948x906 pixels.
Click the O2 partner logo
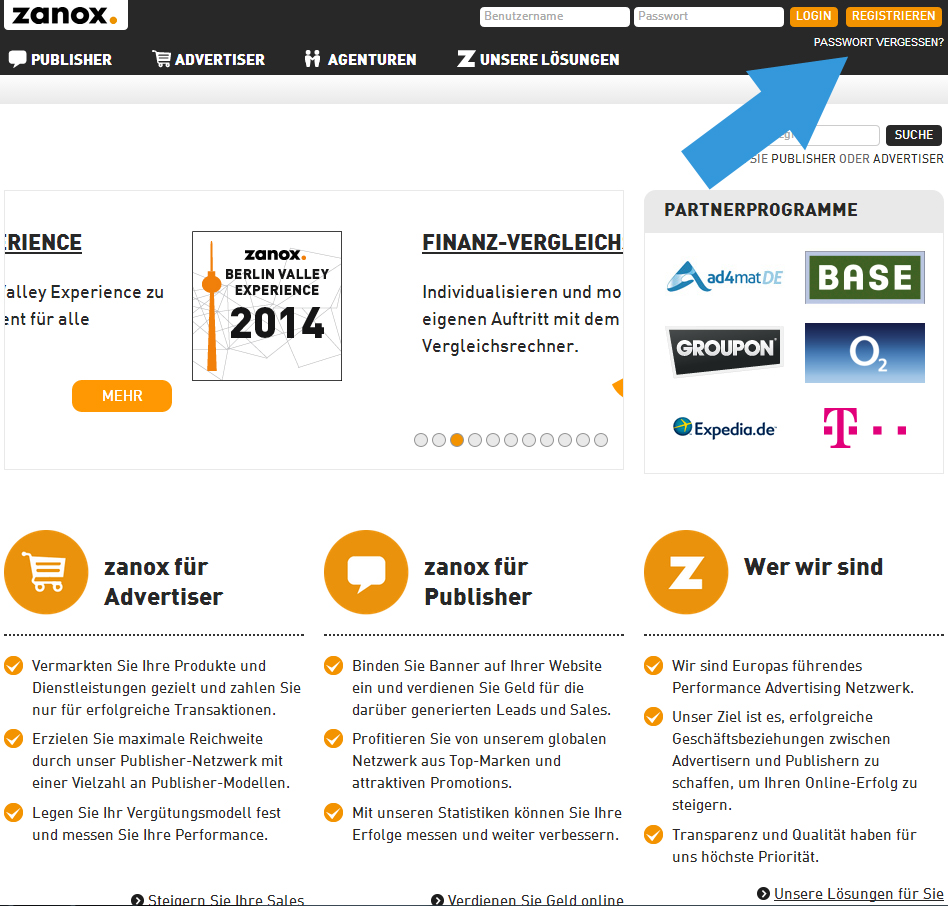click(865, 353)
